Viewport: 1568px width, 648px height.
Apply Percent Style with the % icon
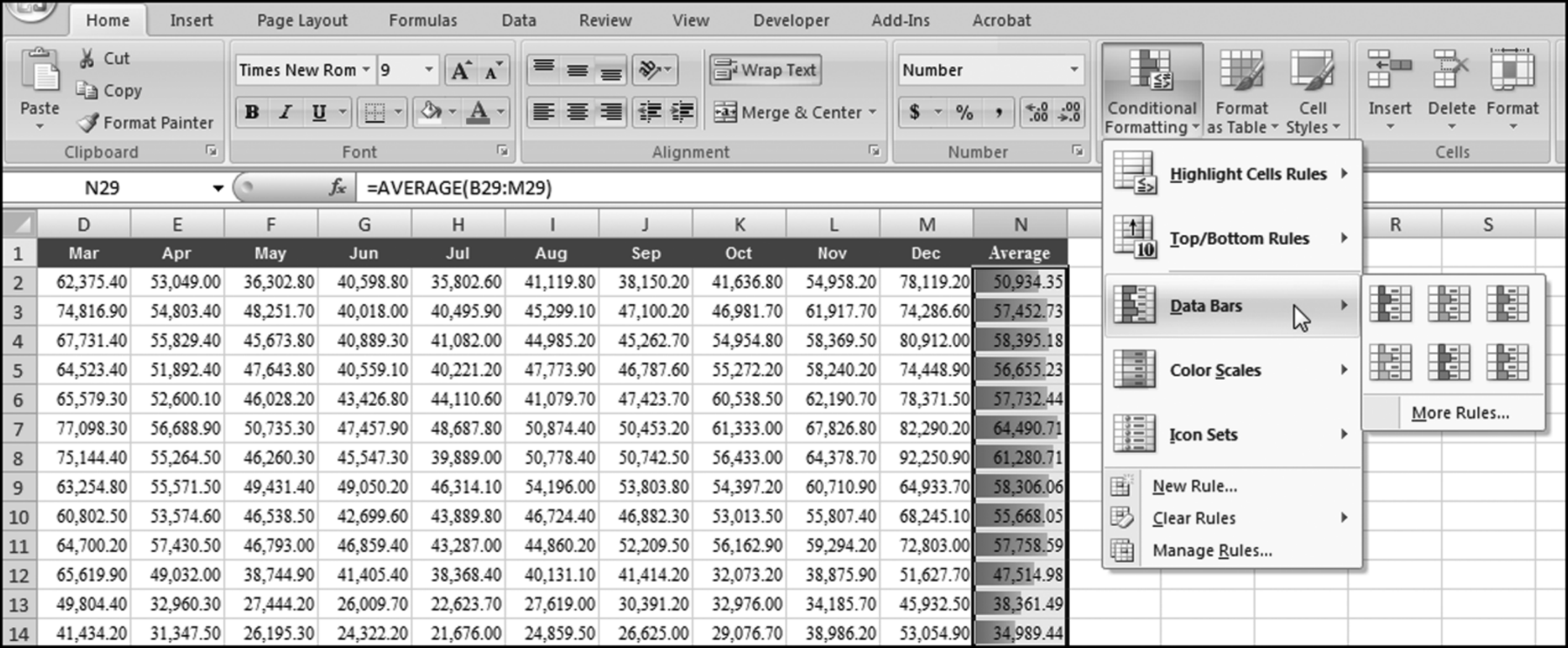[x=964, y=112]
